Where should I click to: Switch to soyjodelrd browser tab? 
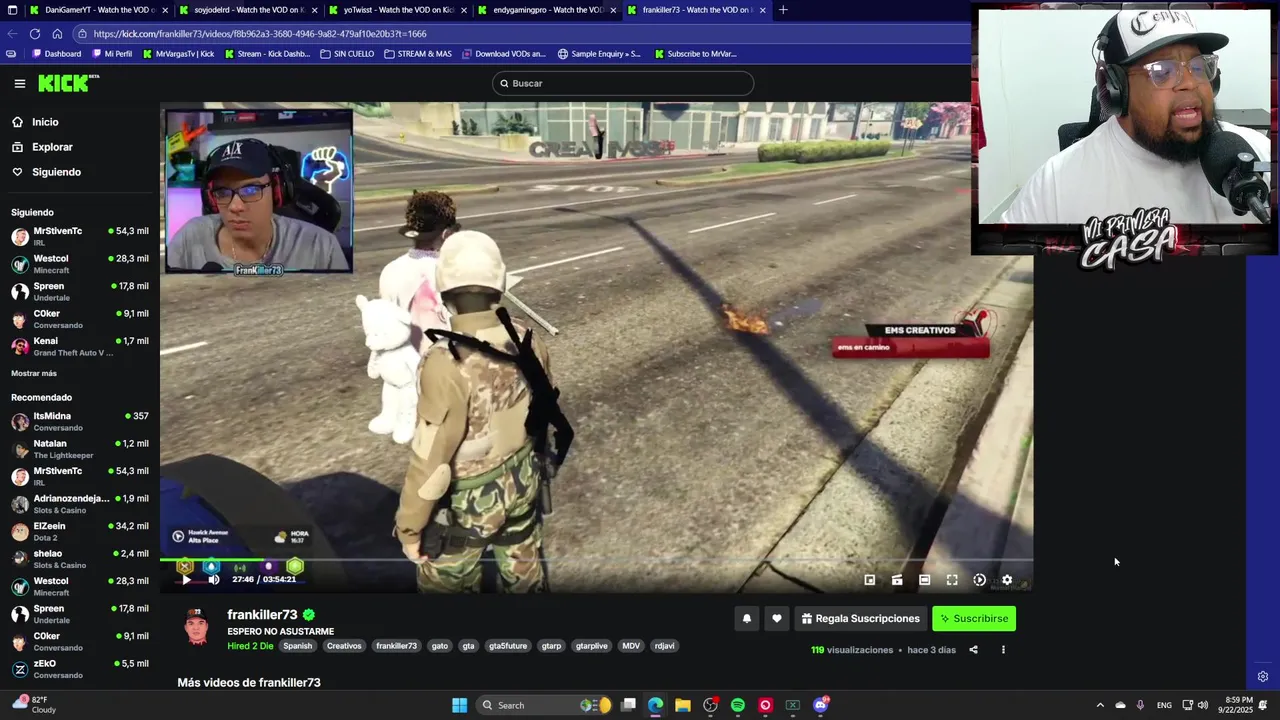pyautogui.click(x=247, y=10)
